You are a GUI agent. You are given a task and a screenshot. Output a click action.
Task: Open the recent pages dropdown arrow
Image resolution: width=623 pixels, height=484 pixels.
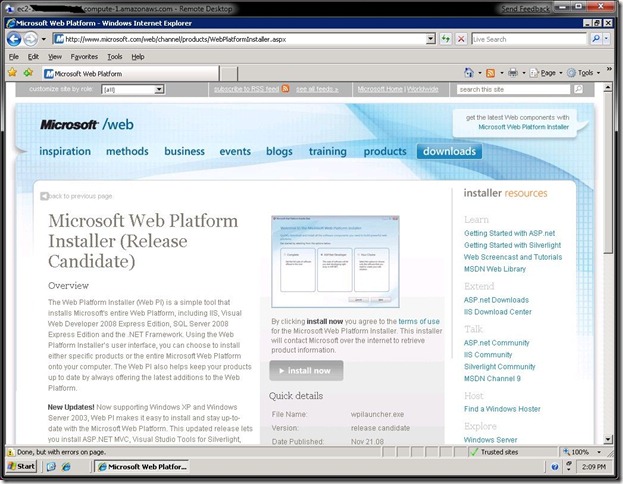pyautogui.click(x=44, y=39)
